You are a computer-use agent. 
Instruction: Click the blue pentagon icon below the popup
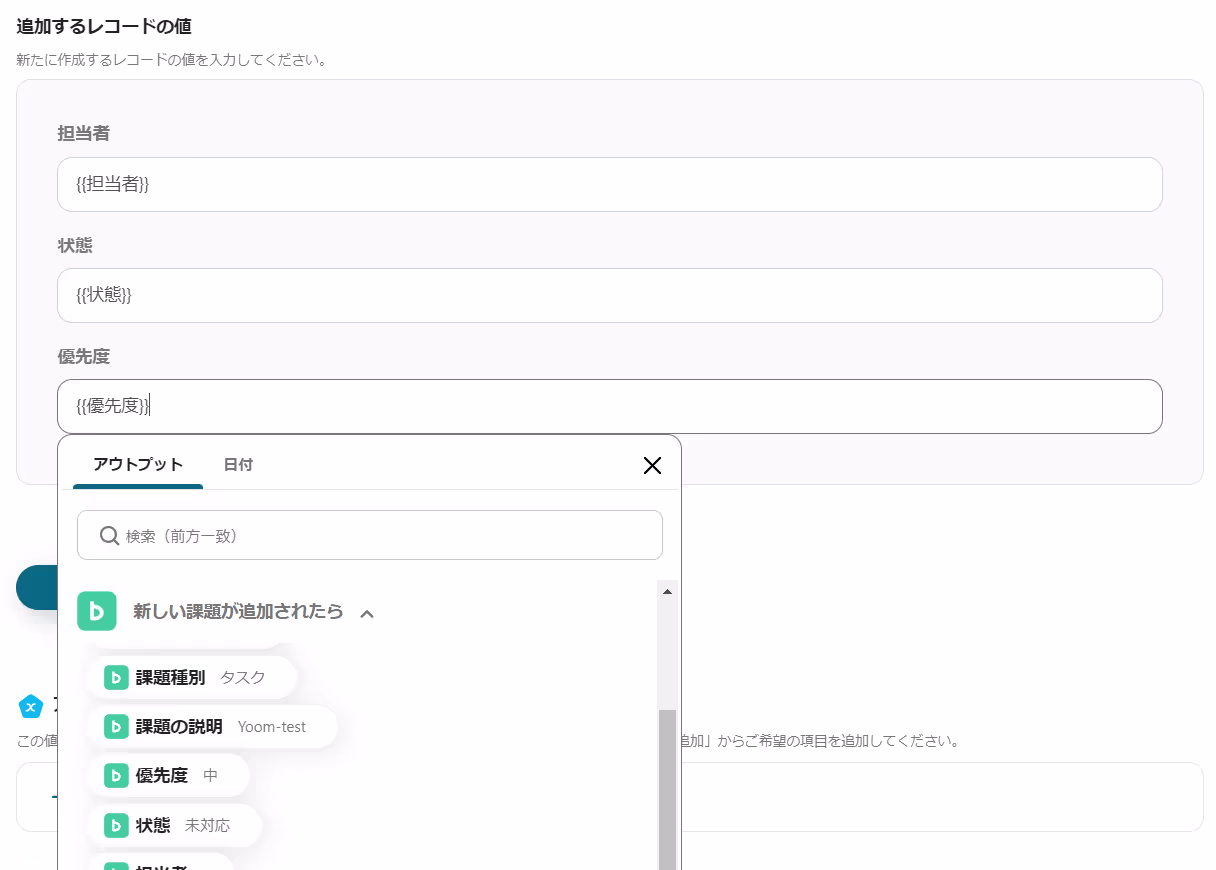point(31,707)
